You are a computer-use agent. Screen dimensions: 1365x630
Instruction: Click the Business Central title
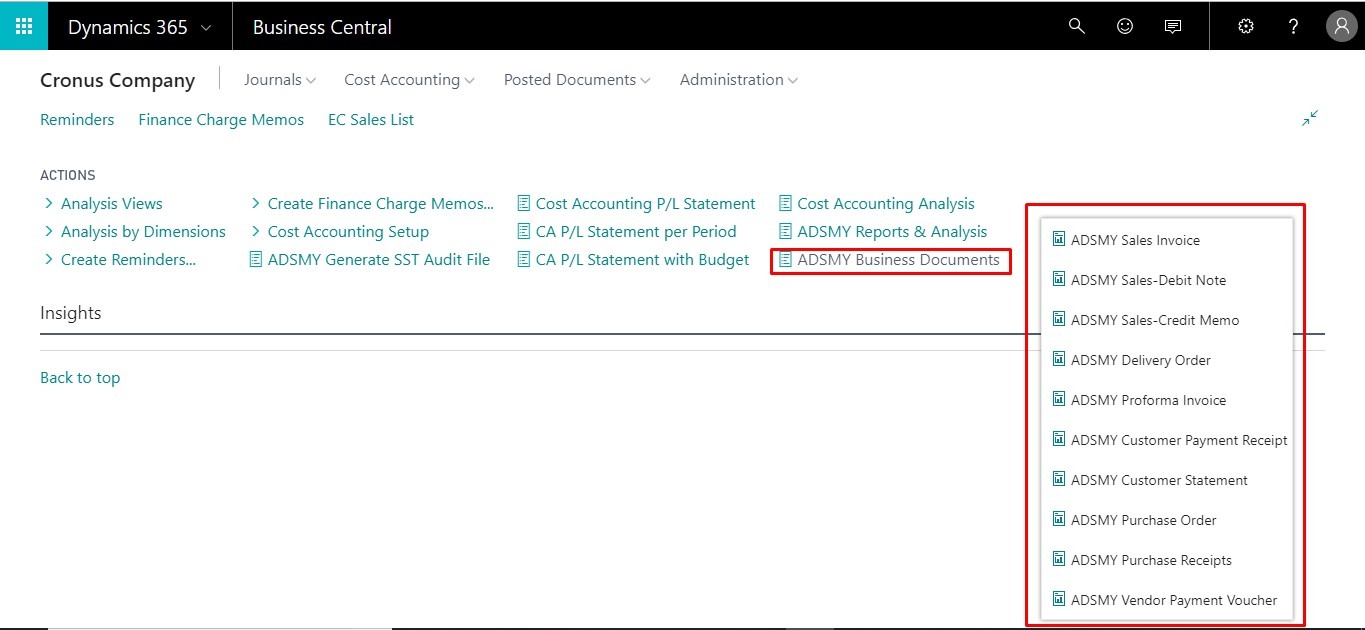point(322,27)
